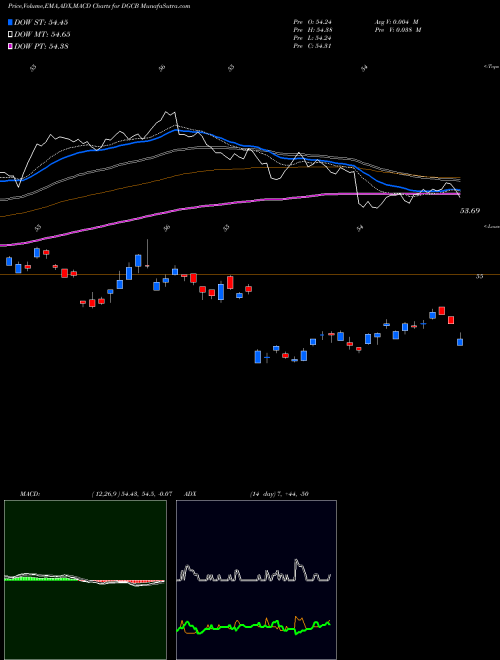500x660 pixels.
Task: Click the chart title mentioning DGCB MunafaSutra.com
Action: point(99,6)
